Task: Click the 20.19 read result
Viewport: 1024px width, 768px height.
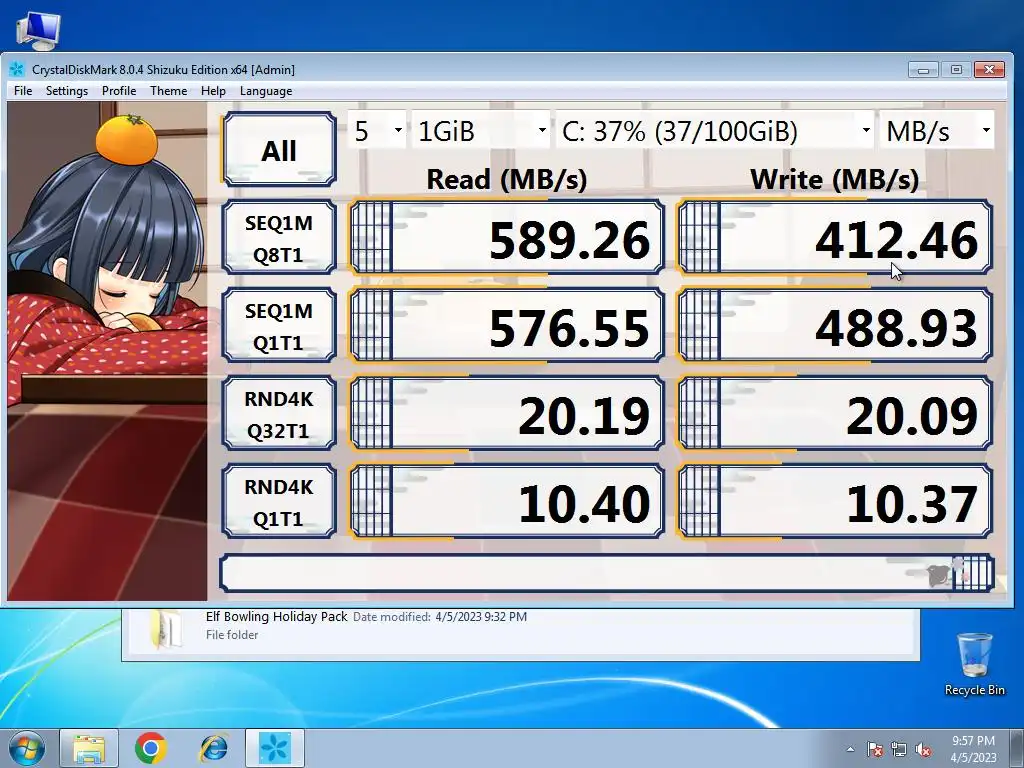Action: coord(507,414)
